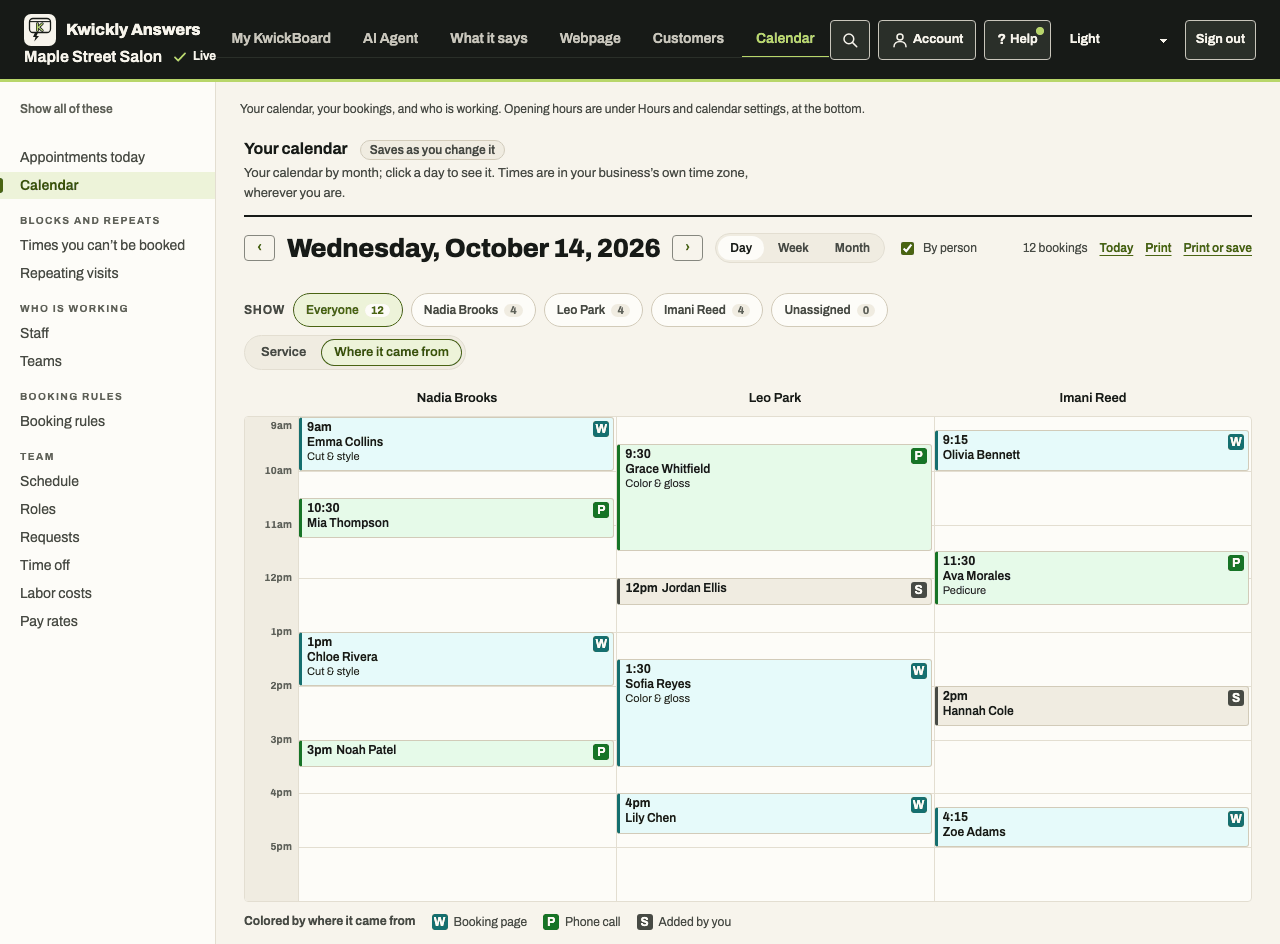Open My KwickBoard tab
Screen dimensions: 1280x944
pos(281,38)
